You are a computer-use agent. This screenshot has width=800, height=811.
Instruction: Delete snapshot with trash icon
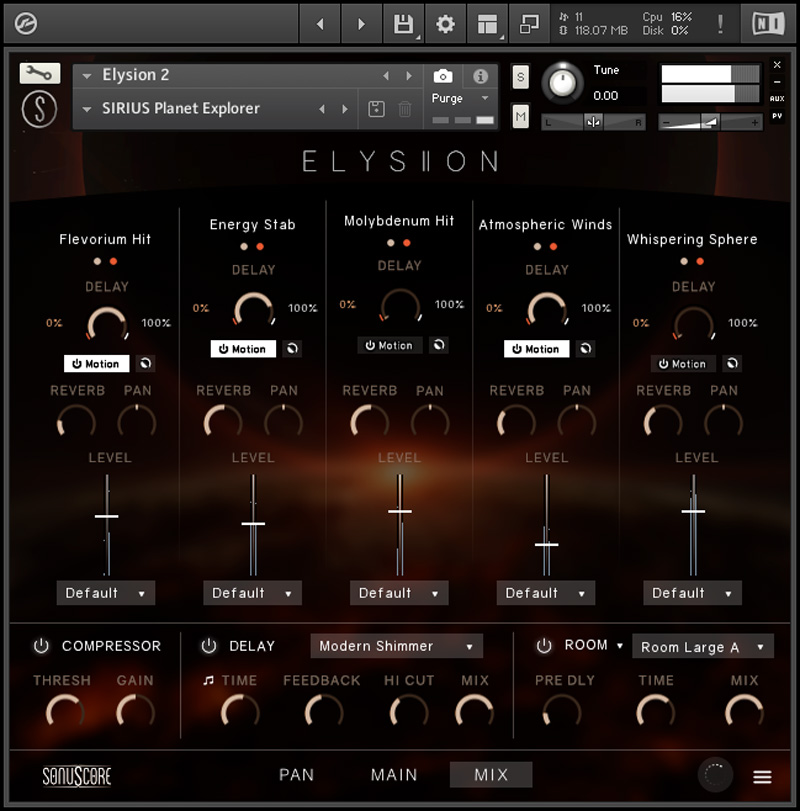pos(405,109)
